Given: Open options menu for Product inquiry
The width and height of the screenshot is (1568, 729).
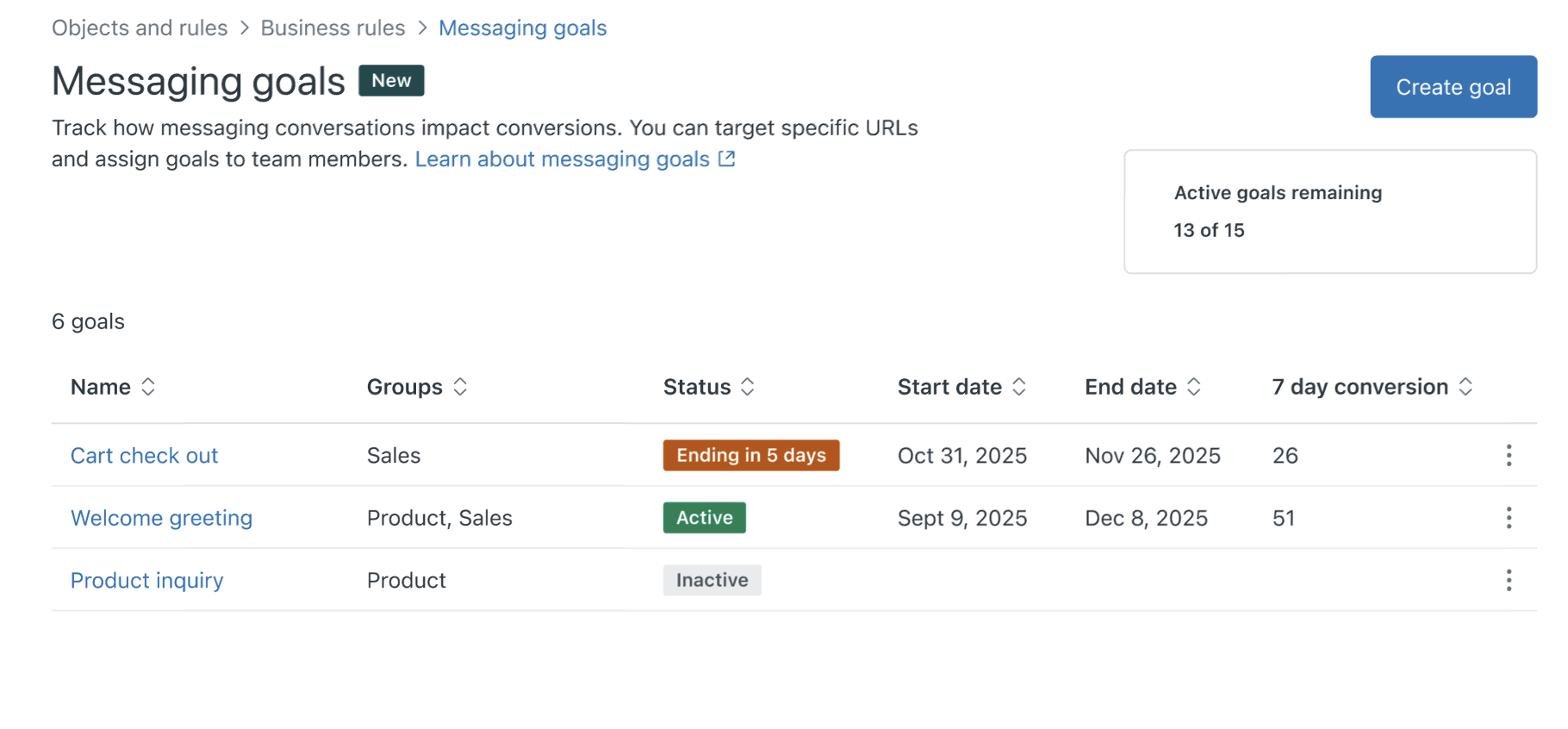Looking at the screenshot, I should 1509,581.
